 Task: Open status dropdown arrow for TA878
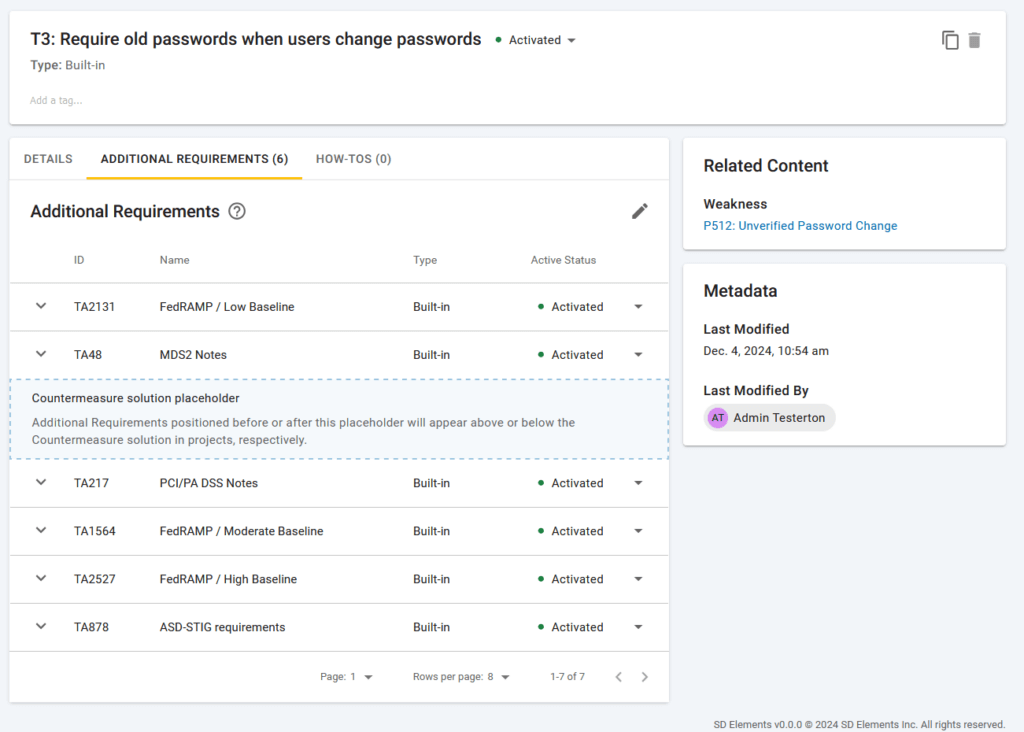point(639,627)
